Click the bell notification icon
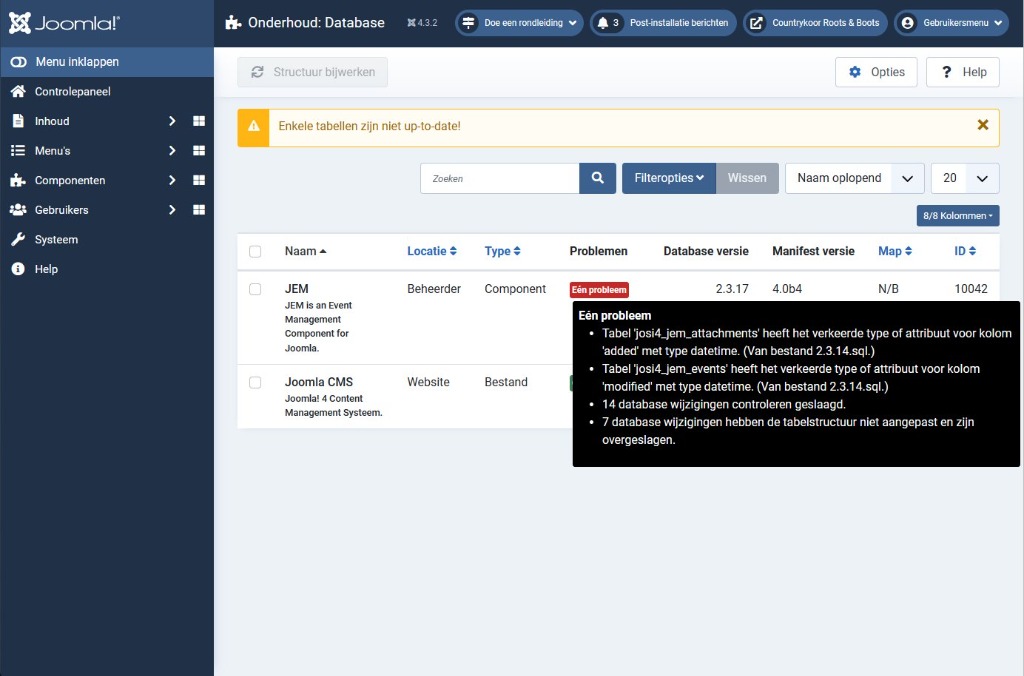The width and height of the screenshot is (1024, 676). pos(603,23)
